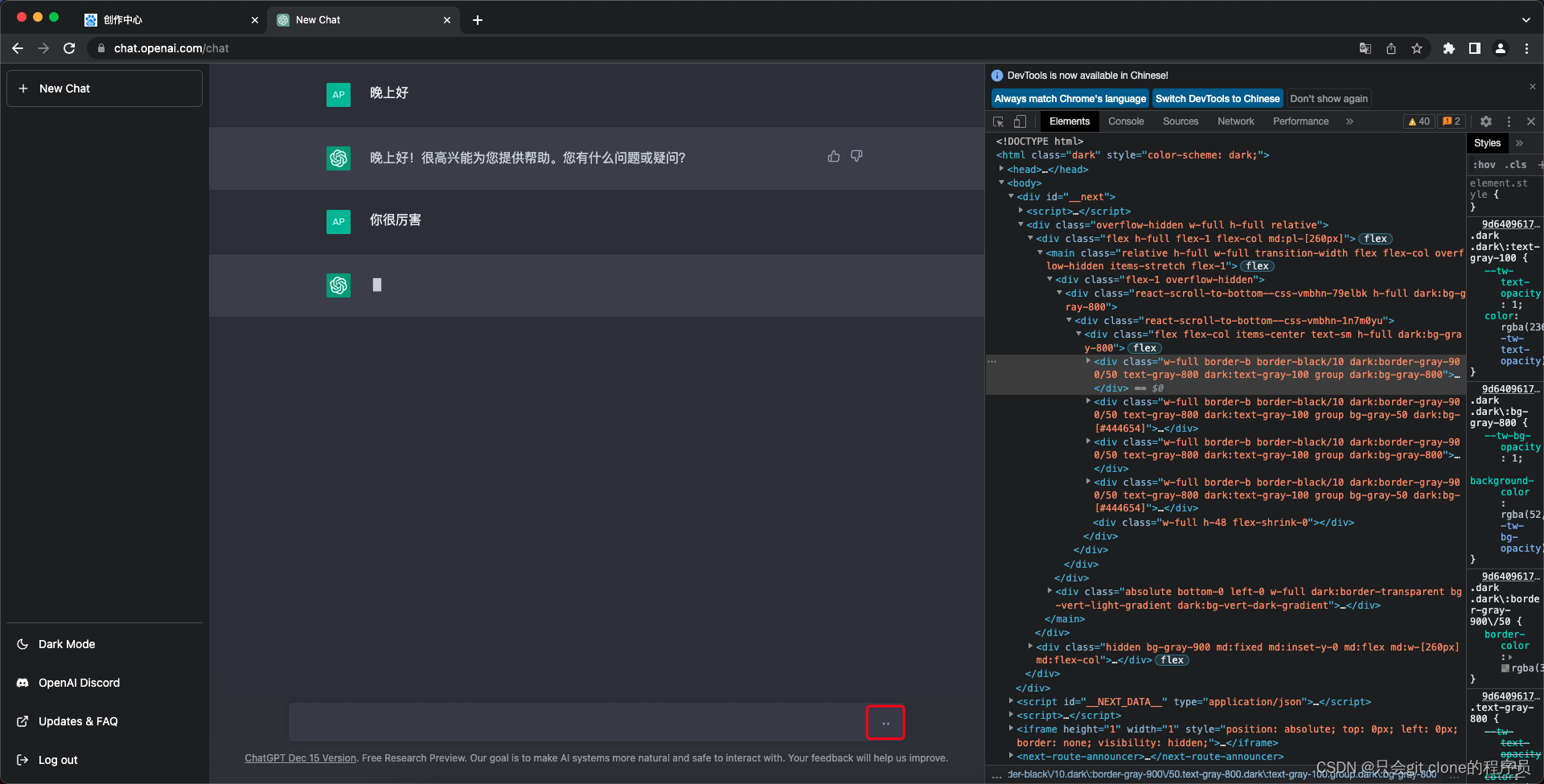The height and width of the screenshot is (784, 1544).
Task: Reload the page with refresh icon
Action: (69, 48)
